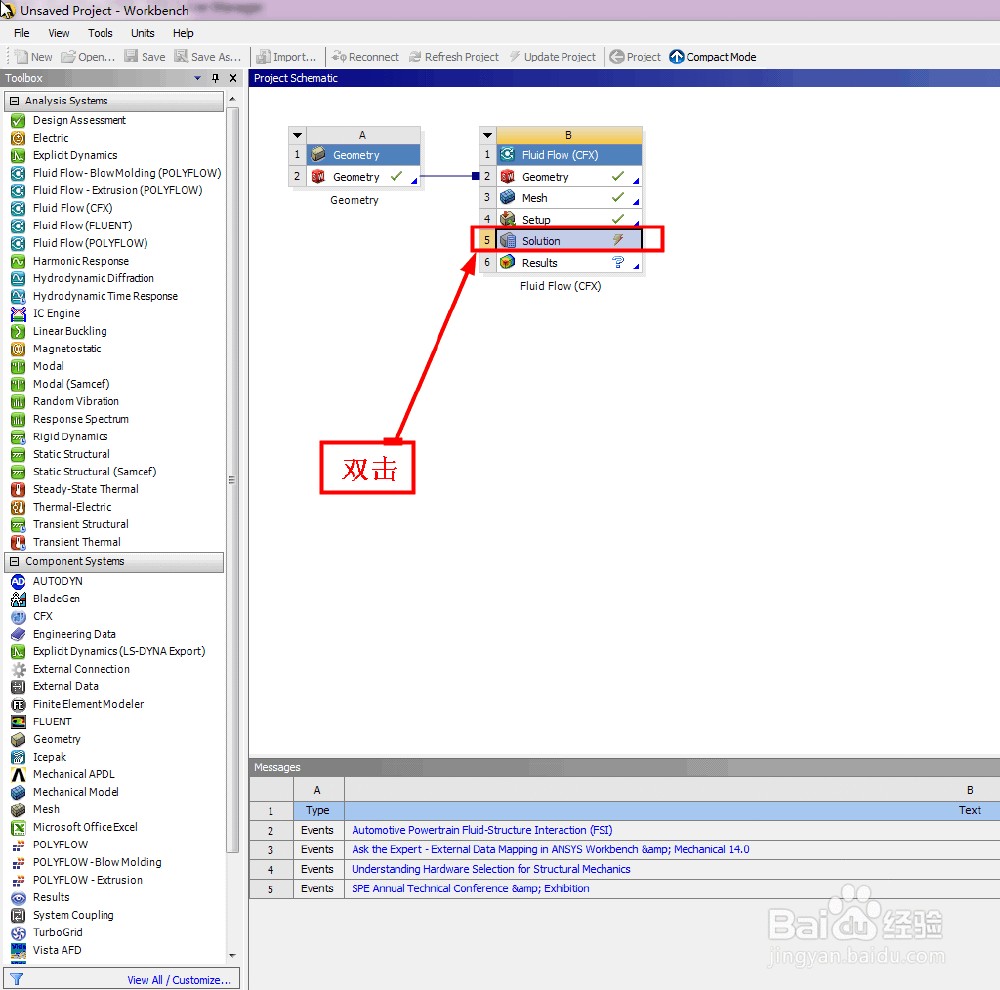Click the Update Project button
This screenshot has height=990, width=1000.
pyautogui.click(x=552, y=57)
